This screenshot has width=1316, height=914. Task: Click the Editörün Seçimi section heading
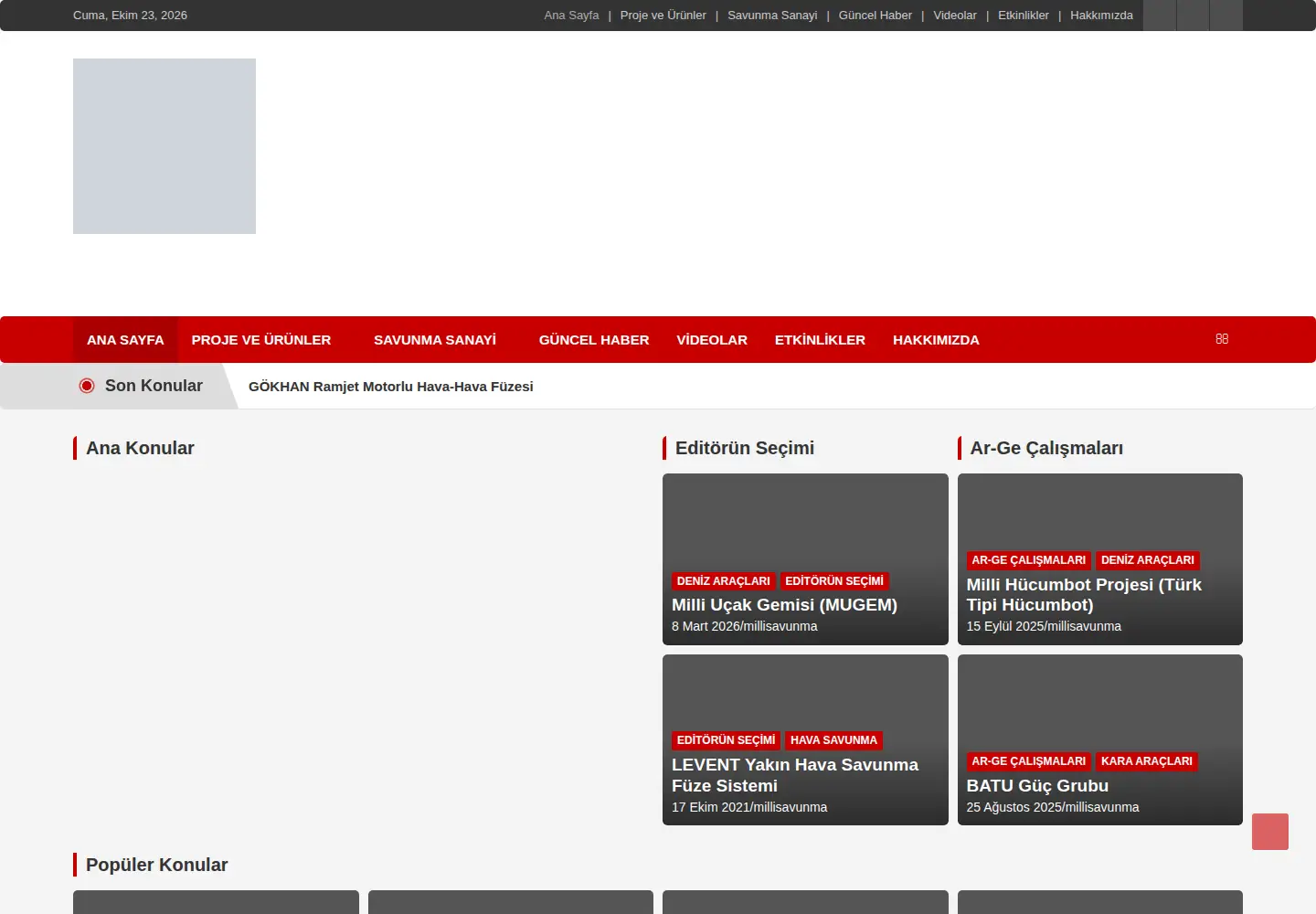click(745, 448)
